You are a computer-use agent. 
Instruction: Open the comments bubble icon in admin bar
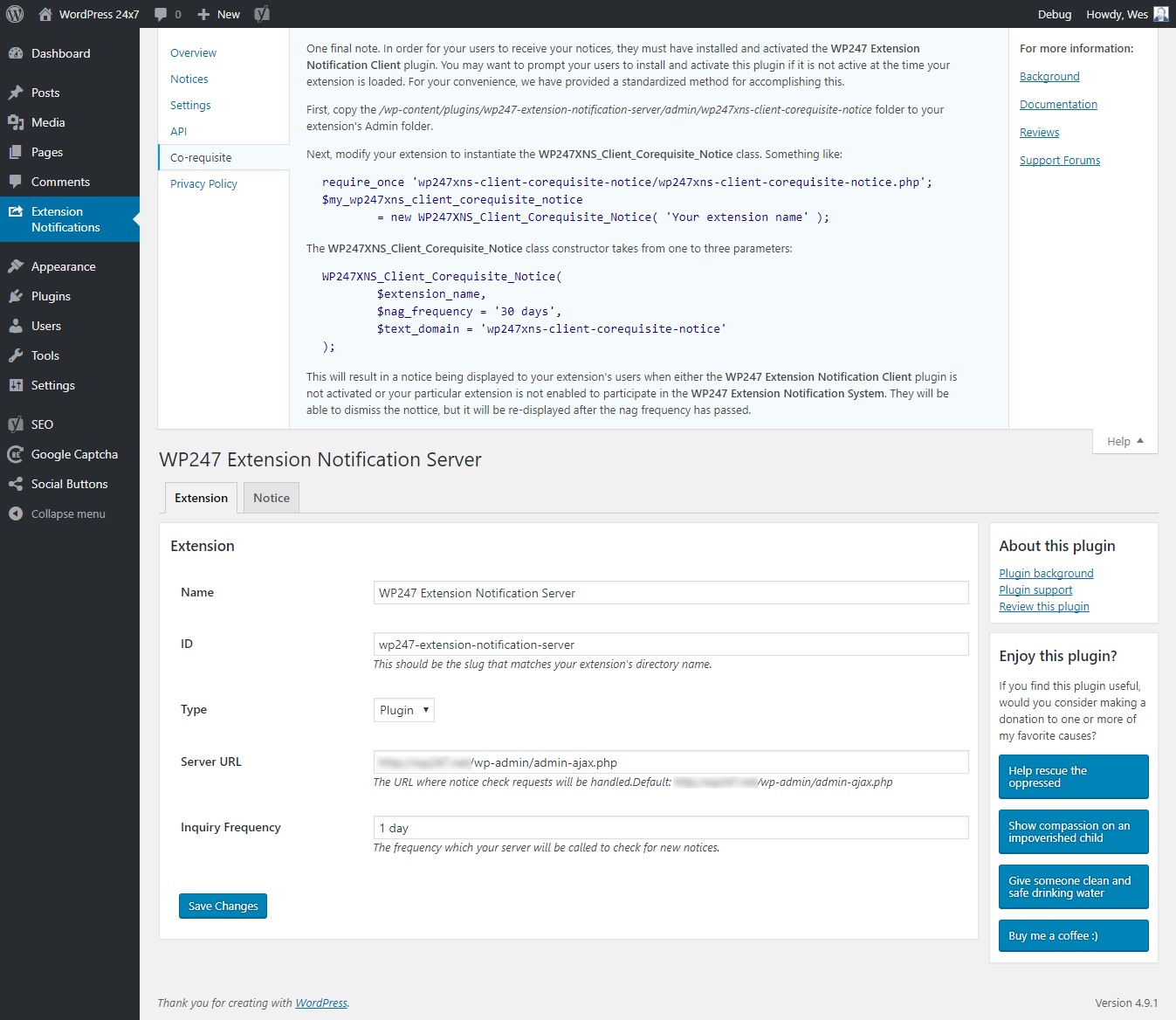[161, 14]
